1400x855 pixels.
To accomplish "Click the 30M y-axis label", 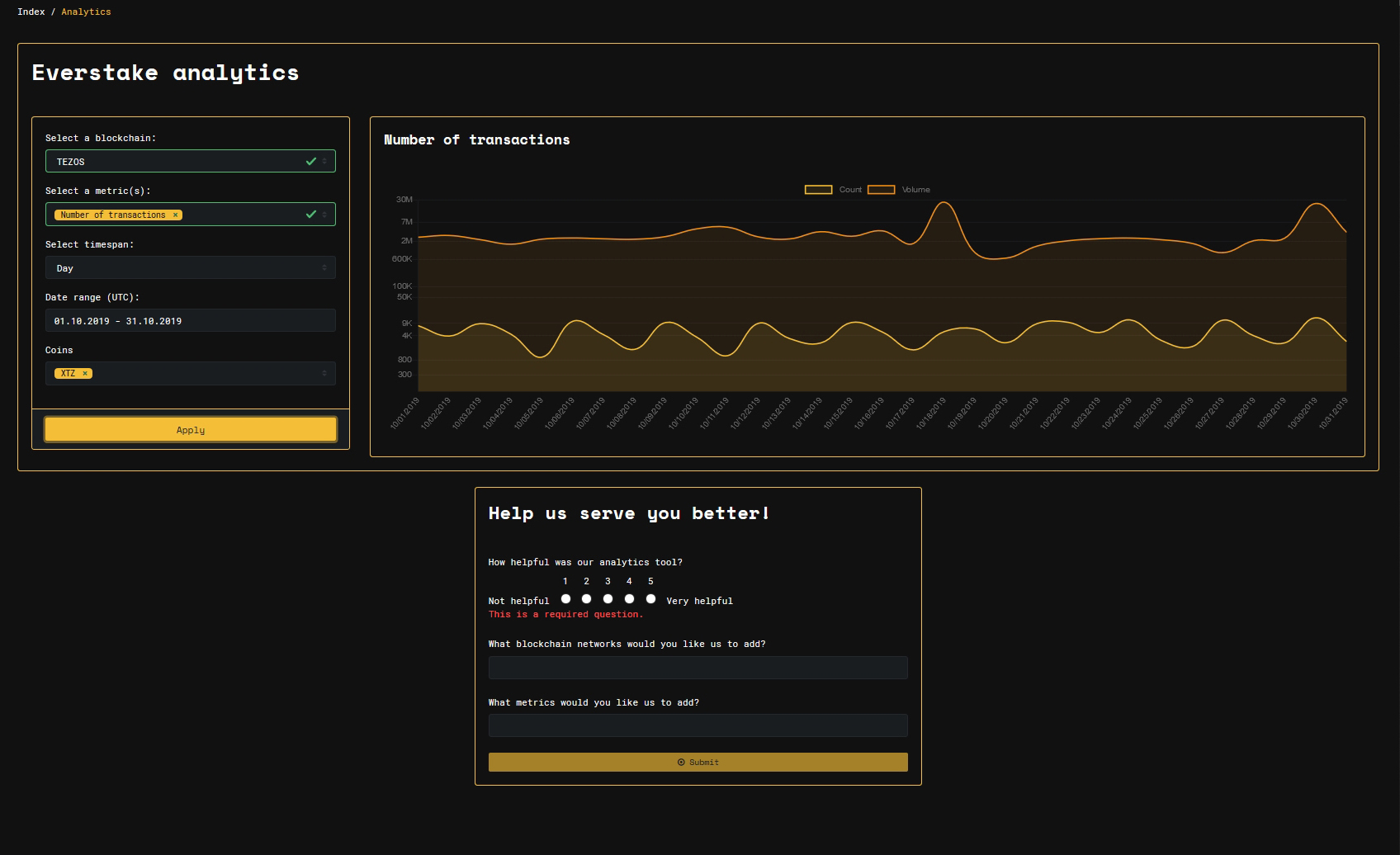I will pyautogui.click(x=404, y=200).
